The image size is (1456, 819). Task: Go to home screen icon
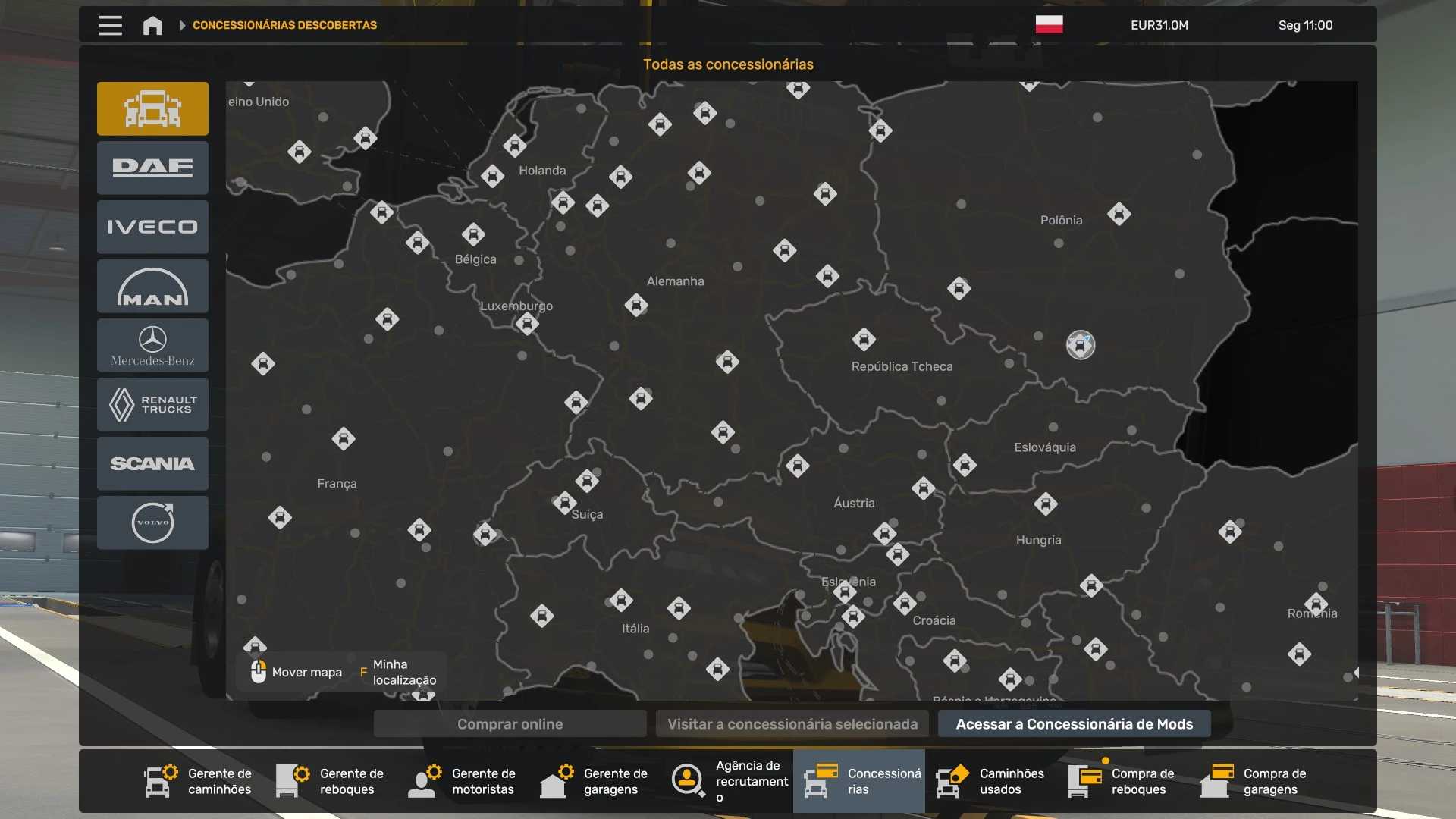pyautogui.click(x=152, y=25)
